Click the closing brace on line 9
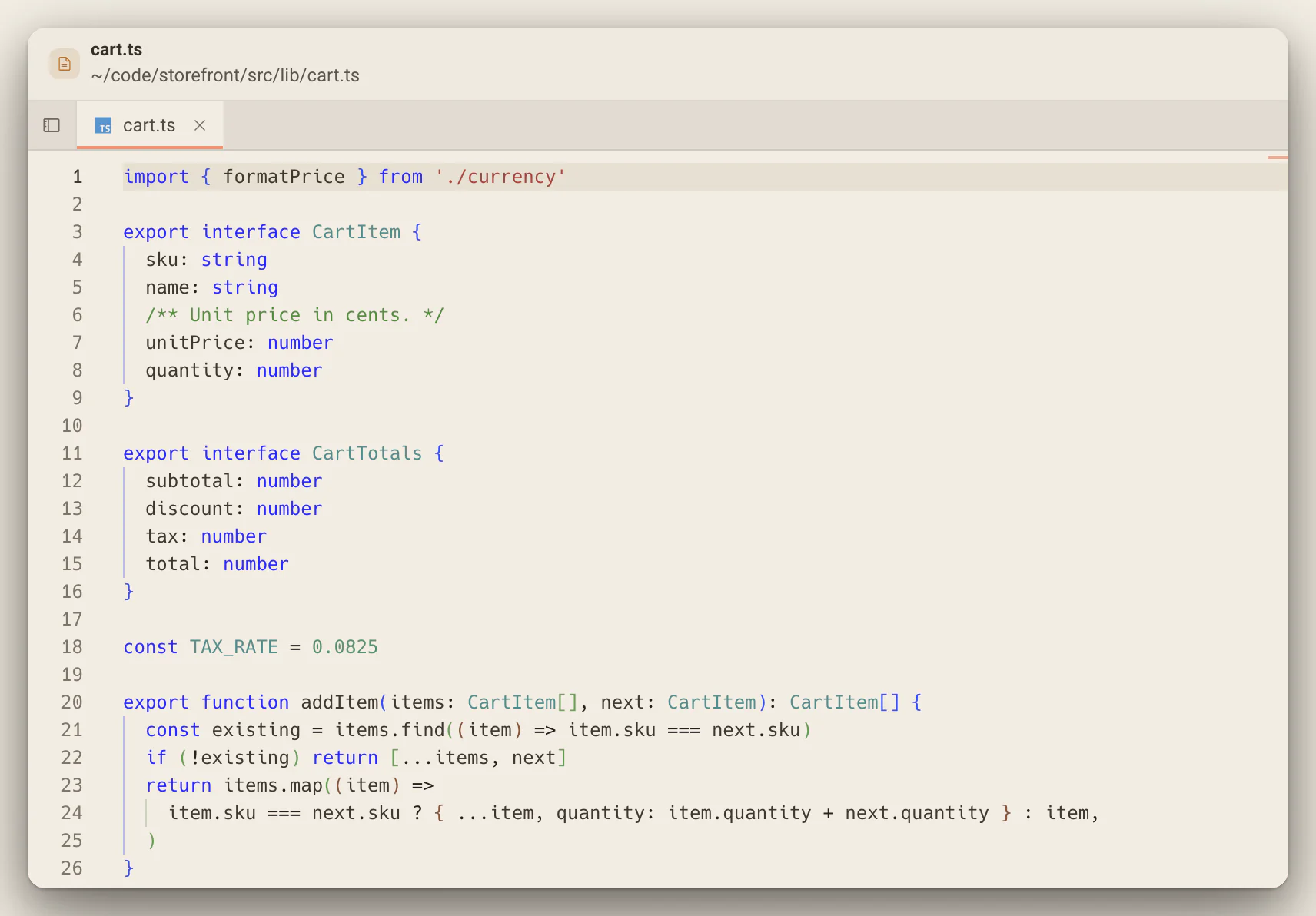The width and height of the screenshot is (1316, 916). tap(129, 398)
